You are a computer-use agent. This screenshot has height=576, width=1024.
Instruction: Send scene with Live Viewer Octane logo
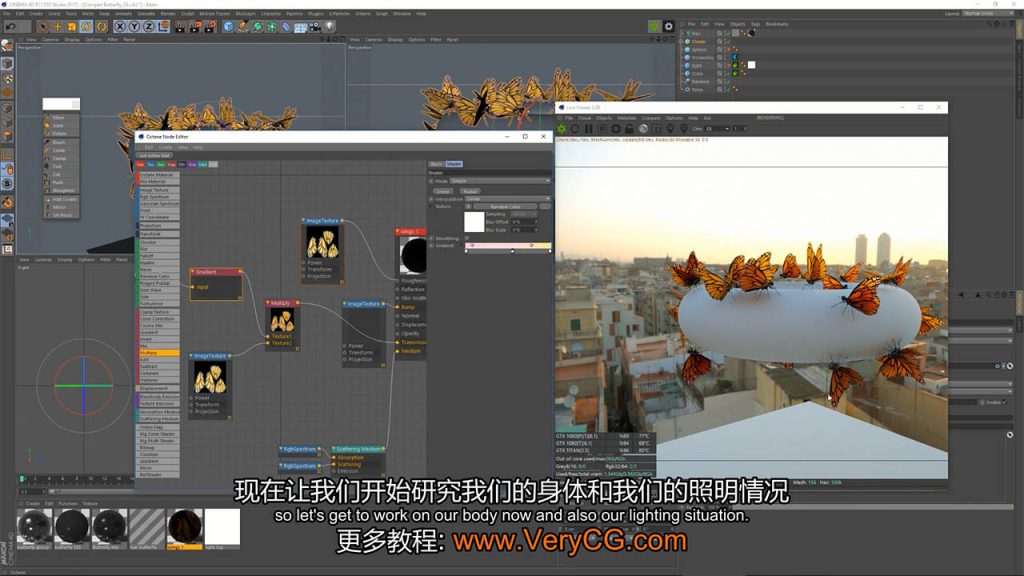pyautogui.click(x=562, y=129)
